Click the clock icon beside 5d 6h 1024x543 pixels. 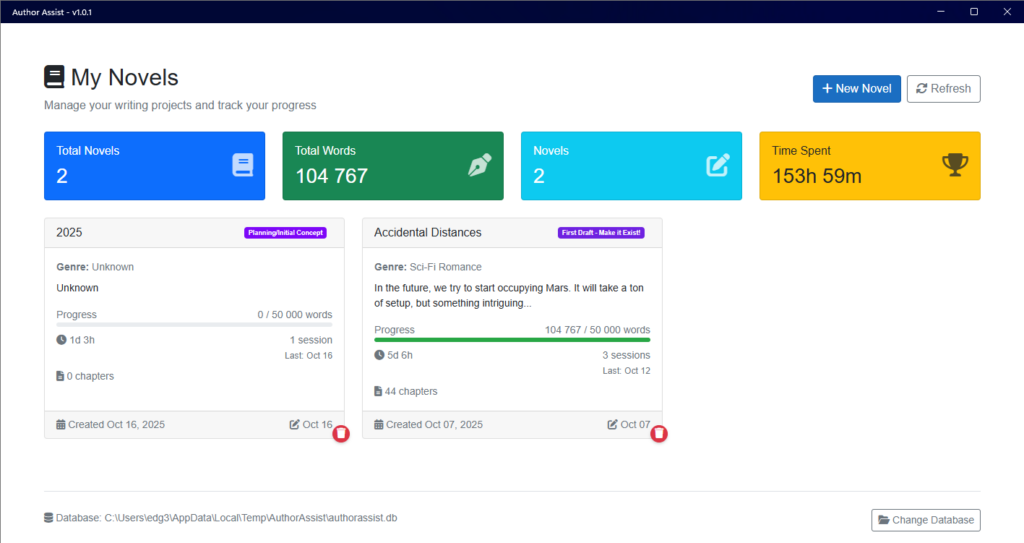coord(379,355)
